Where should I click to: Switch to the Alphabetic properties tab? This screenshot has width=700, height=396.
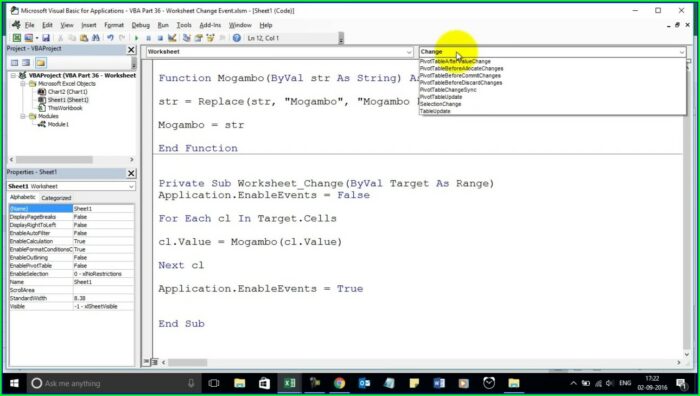pyautogui.click(x=22, y=197)
